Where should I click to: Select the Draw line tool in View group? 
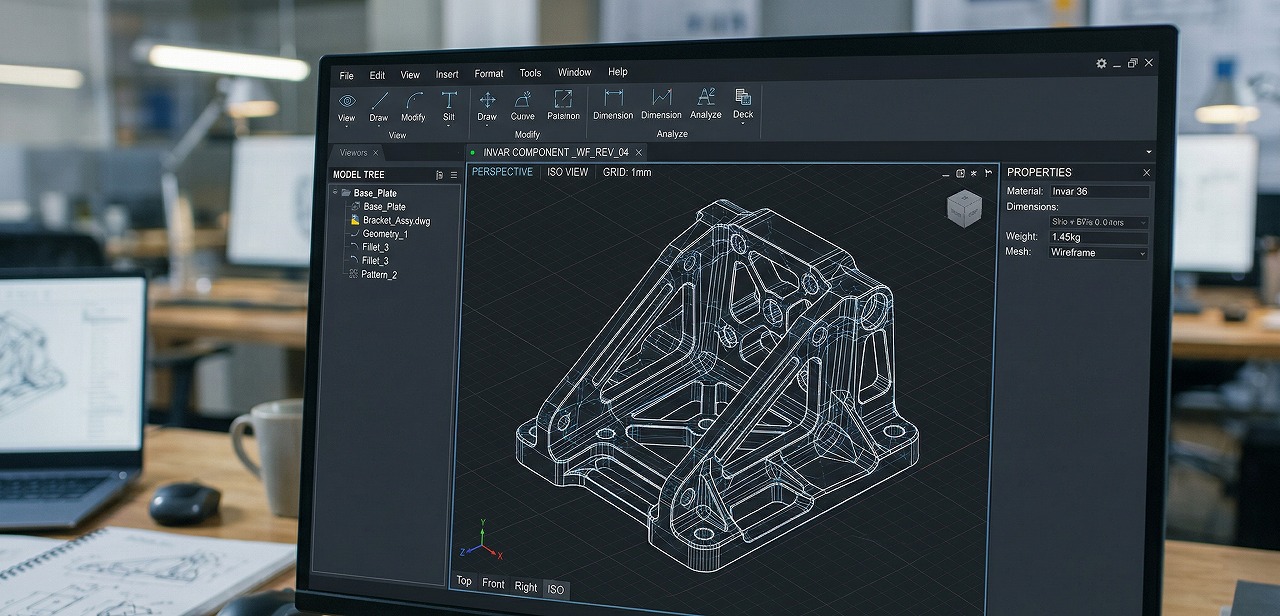coord(379,103)
